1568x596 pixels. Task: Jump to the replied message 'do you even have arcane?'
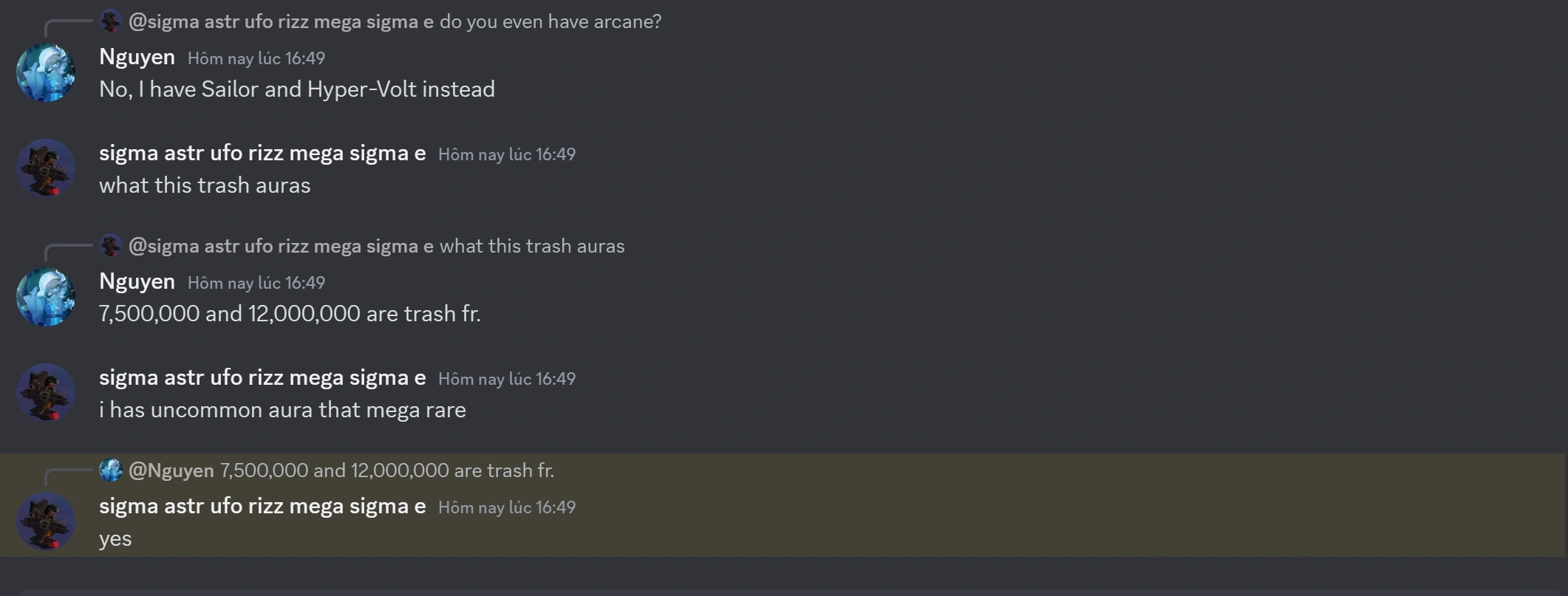coord(550,21)
